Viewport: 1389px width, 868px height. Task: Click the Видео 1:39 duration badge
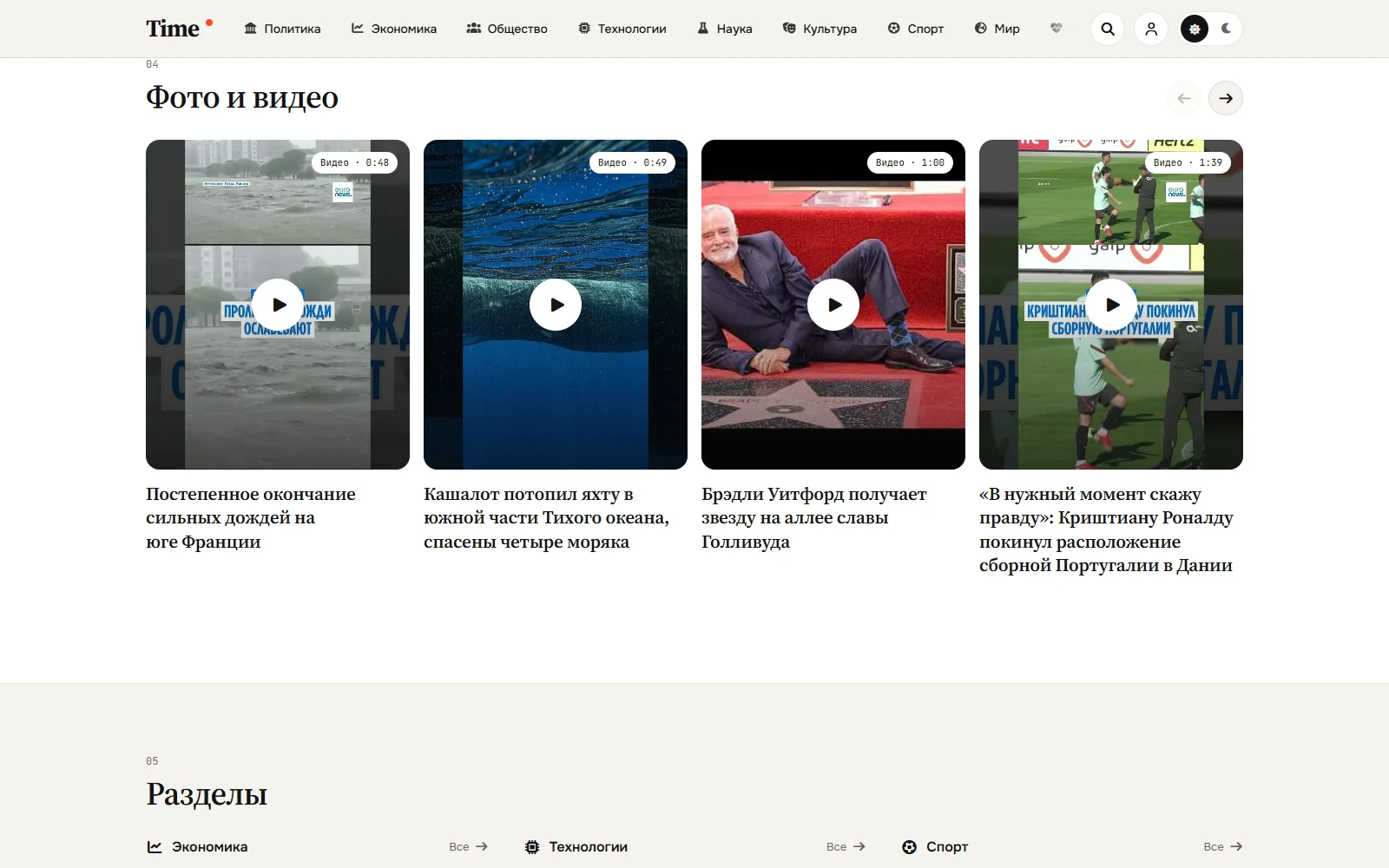[x=1188, y=162]
